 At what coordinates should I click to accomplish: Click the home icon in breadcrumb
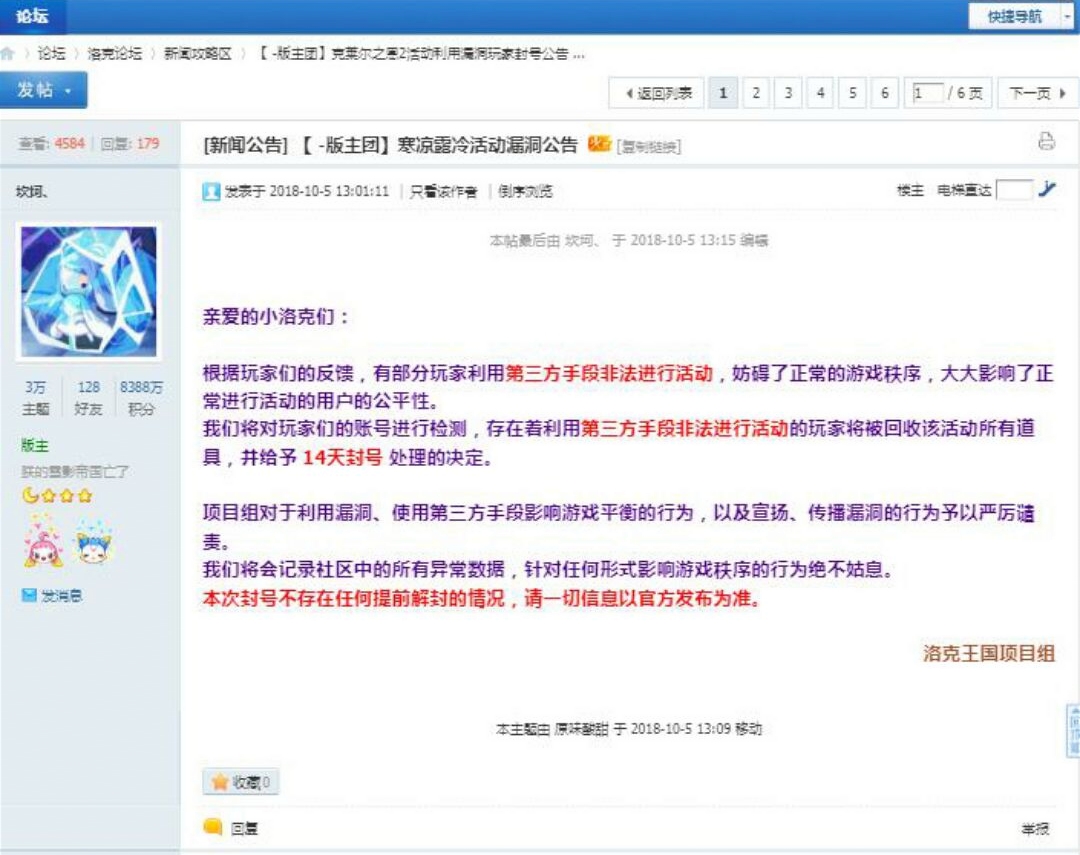pyautogui.click(x=7, y=54)
